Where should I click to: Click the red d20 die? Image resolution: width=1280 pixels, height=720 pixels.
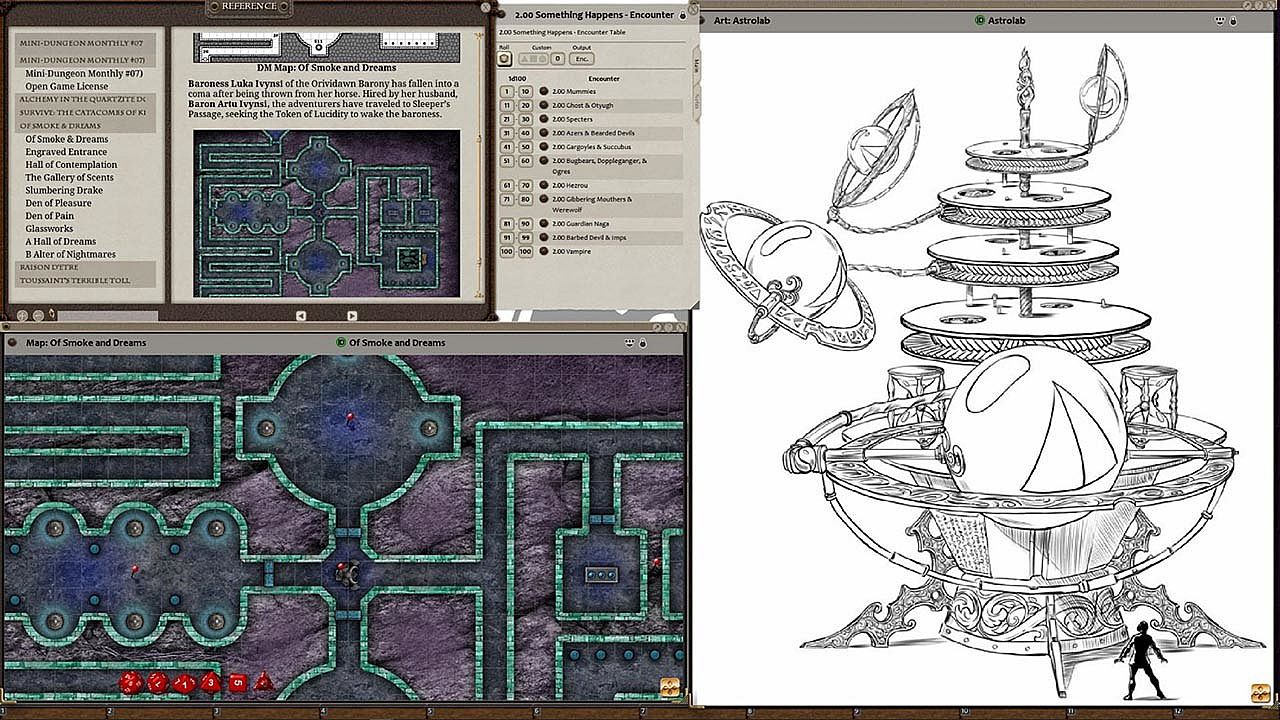[131, 683]
